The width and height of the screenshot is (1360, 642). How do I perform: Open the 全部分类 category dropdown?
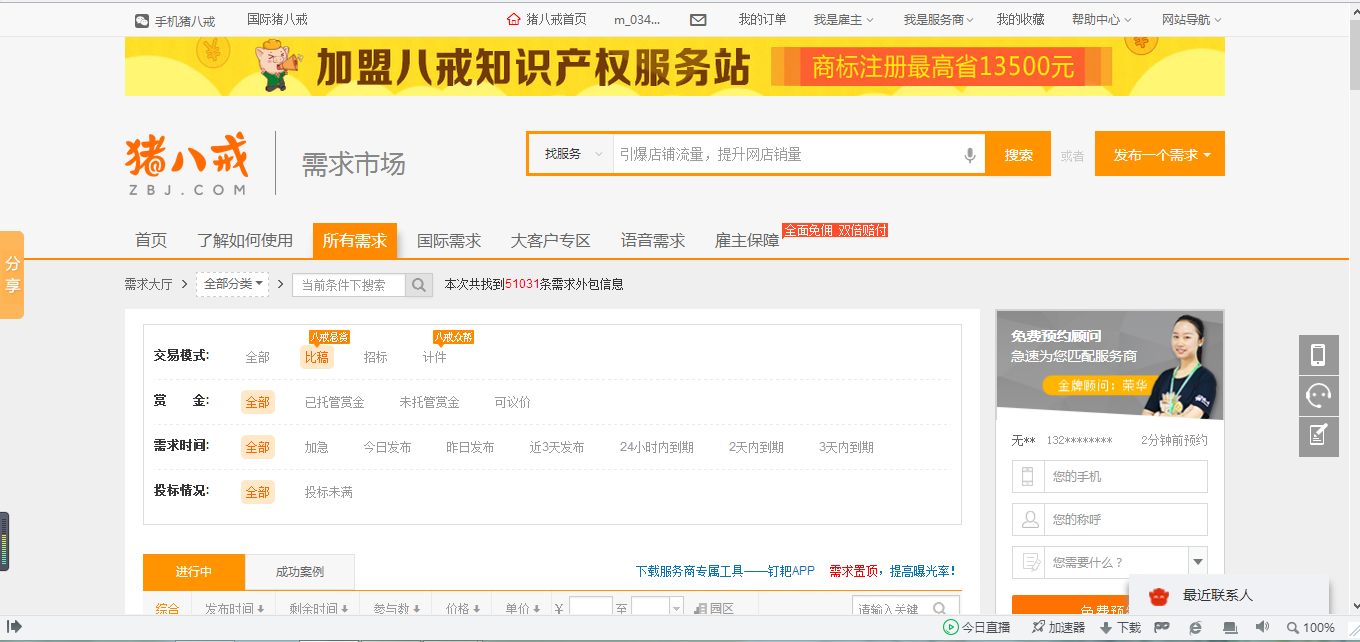[235, 284]
